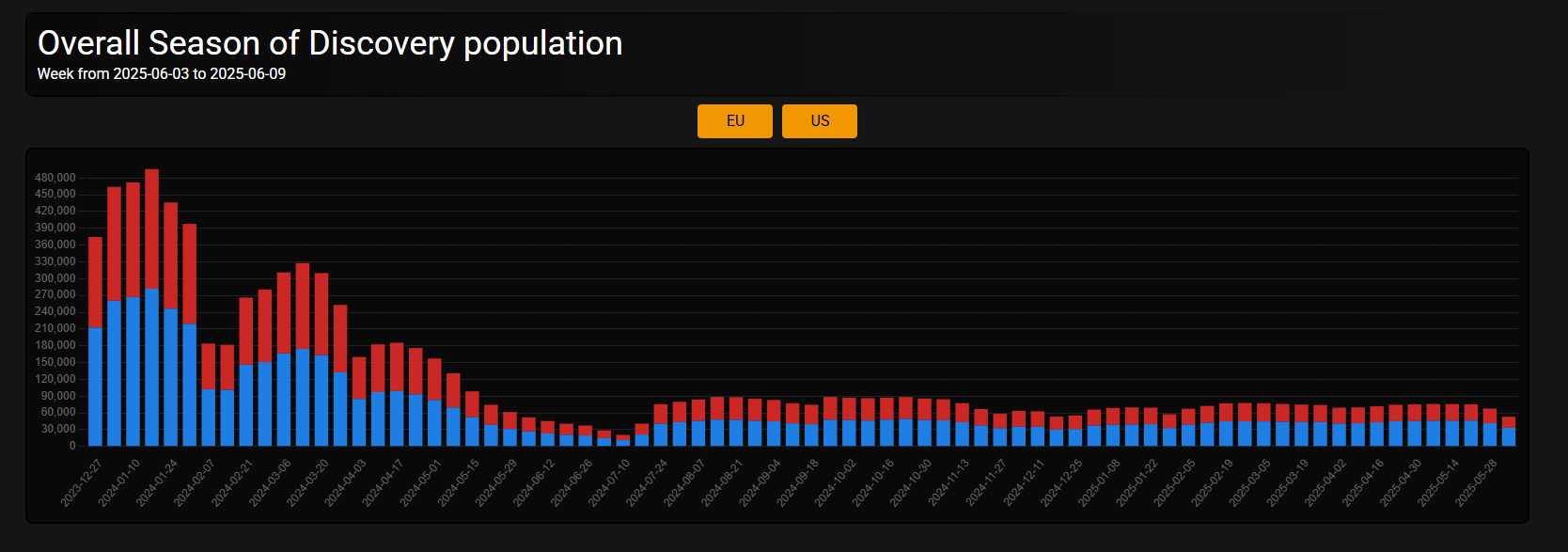Click the 90,000 y-axis label
Image resolution: width=1568 pixels, height=552 pixels.
(x=58, y=396)
